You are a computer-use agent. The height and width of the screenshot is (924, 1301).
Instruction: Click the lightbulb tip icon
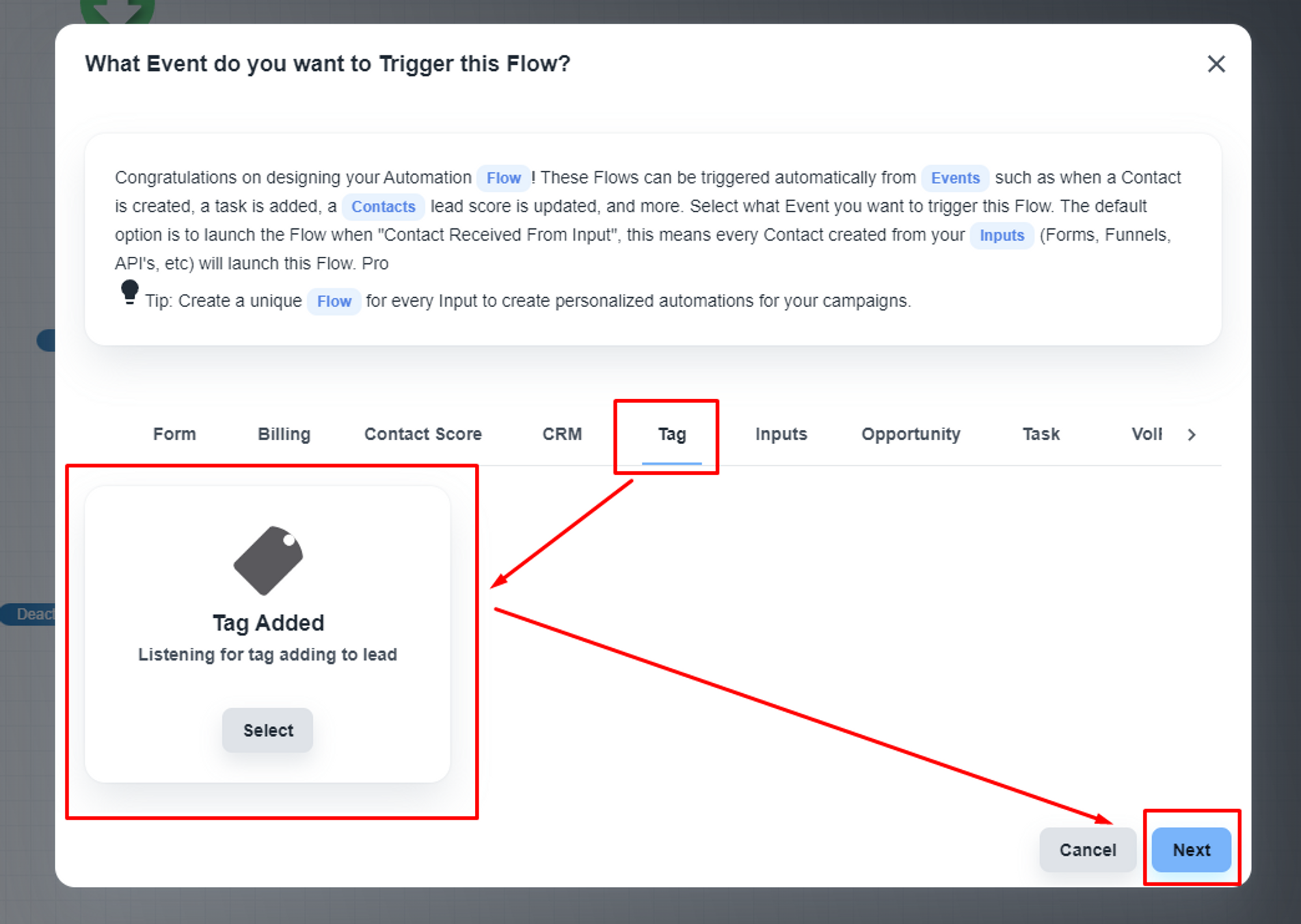pos(129,292)
